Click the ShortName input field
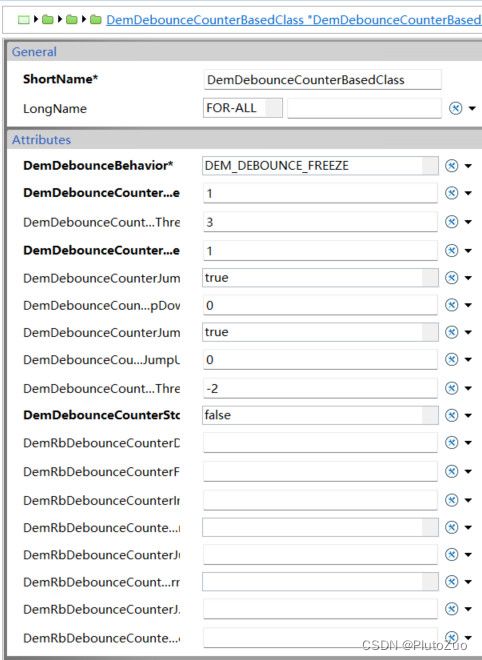Image resolution: width=482 pixels, height=660 pixels. [x=322, y=80]
